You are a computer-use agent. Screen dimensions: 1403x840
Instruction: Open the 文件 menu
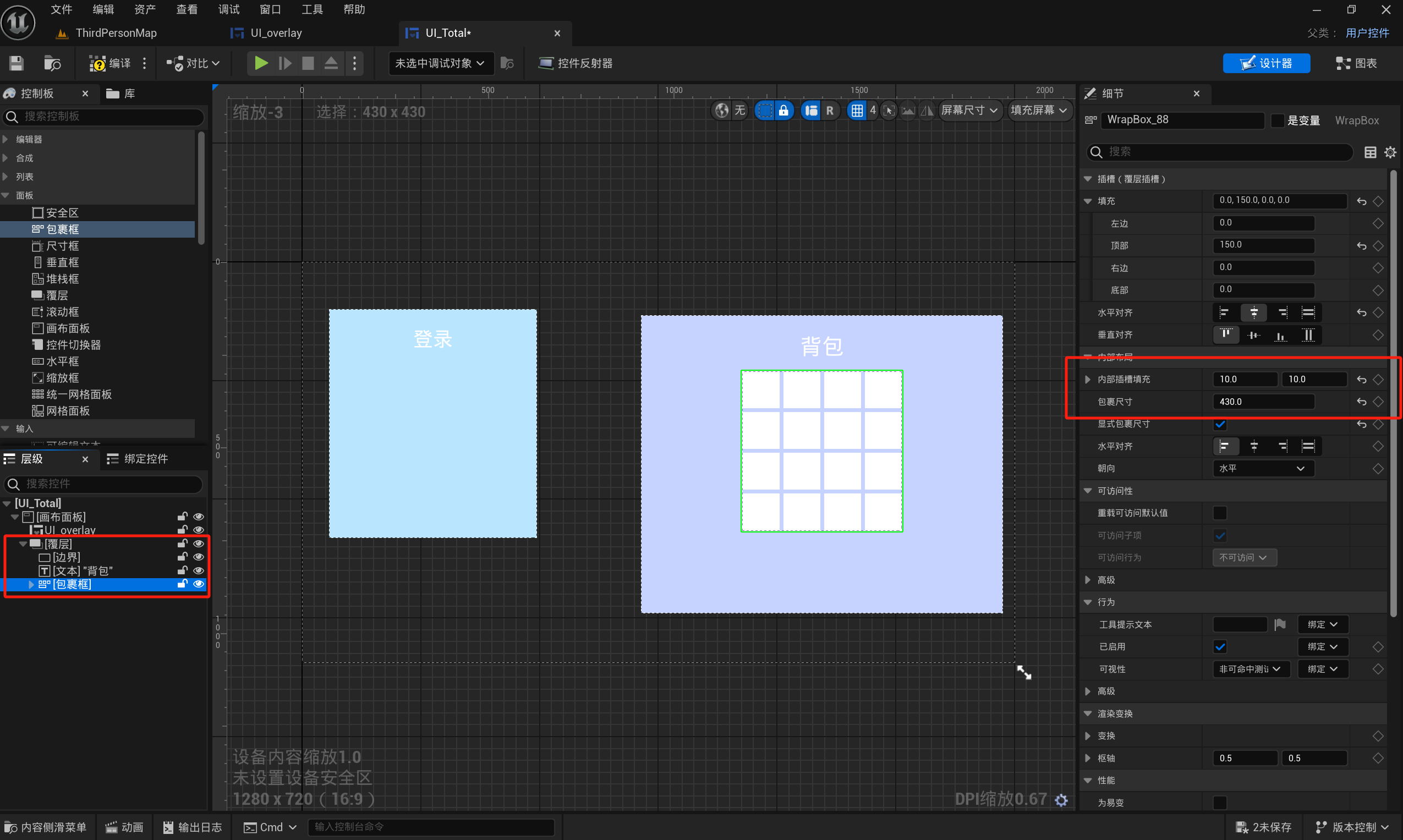pyautogui.click(x=61, y=9)
